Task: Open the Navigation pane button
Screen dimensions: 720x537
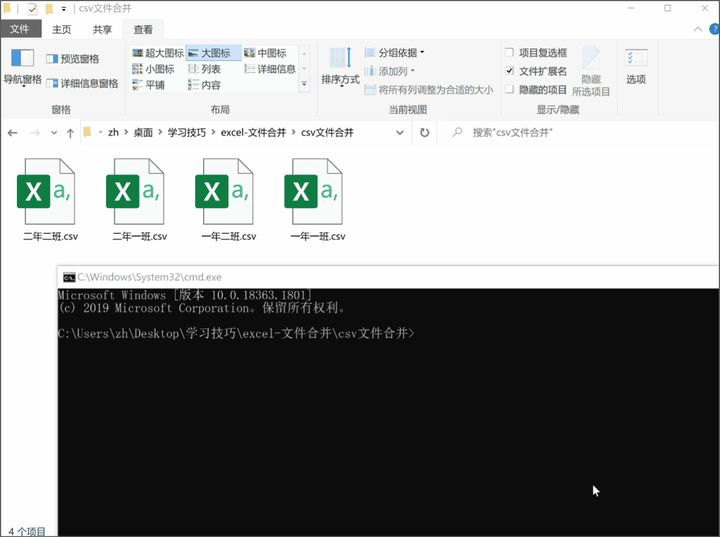Action: 22,67
